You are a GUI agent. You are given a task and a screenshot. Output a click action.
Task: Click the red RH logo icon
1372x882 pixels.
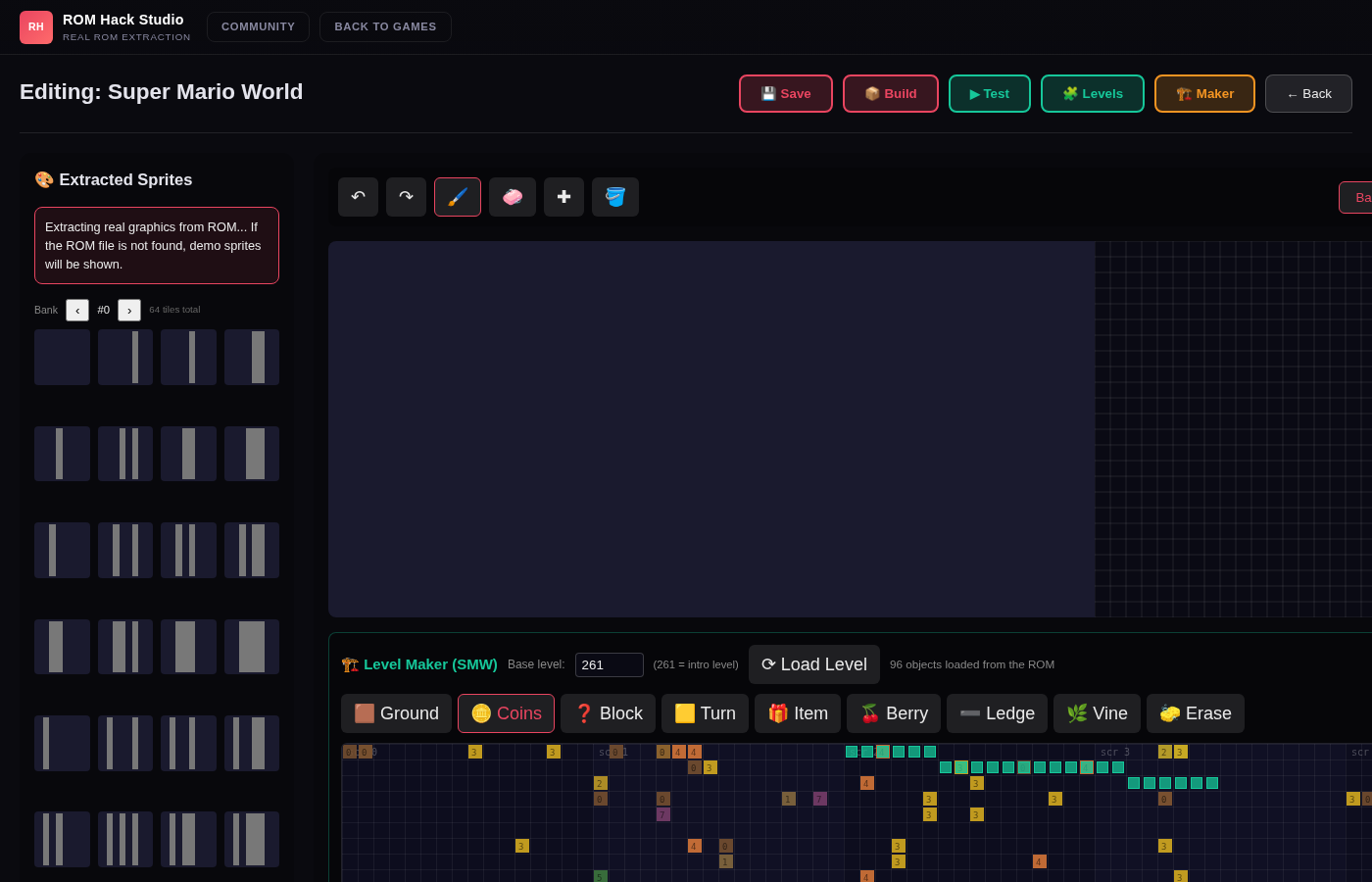pyautogui.click(x=36, y=27)
